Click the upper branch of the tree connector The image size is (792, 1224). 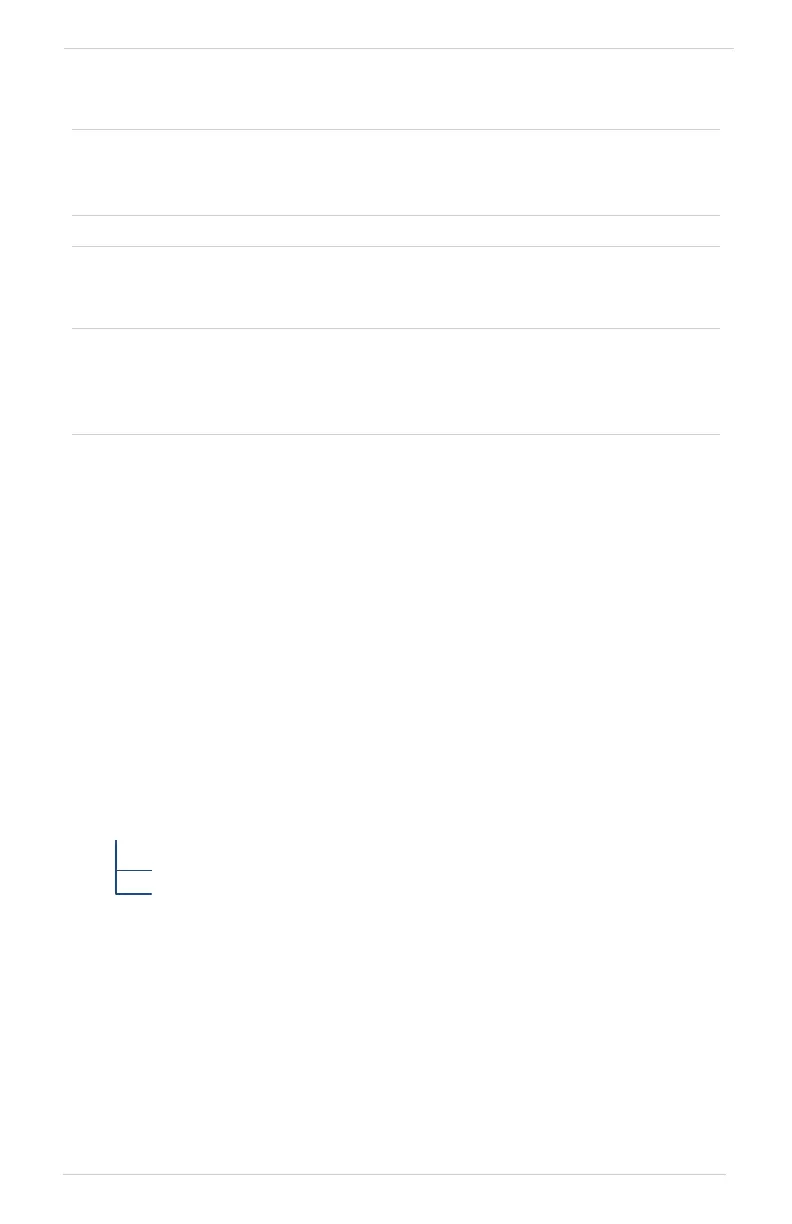point(134,870)
